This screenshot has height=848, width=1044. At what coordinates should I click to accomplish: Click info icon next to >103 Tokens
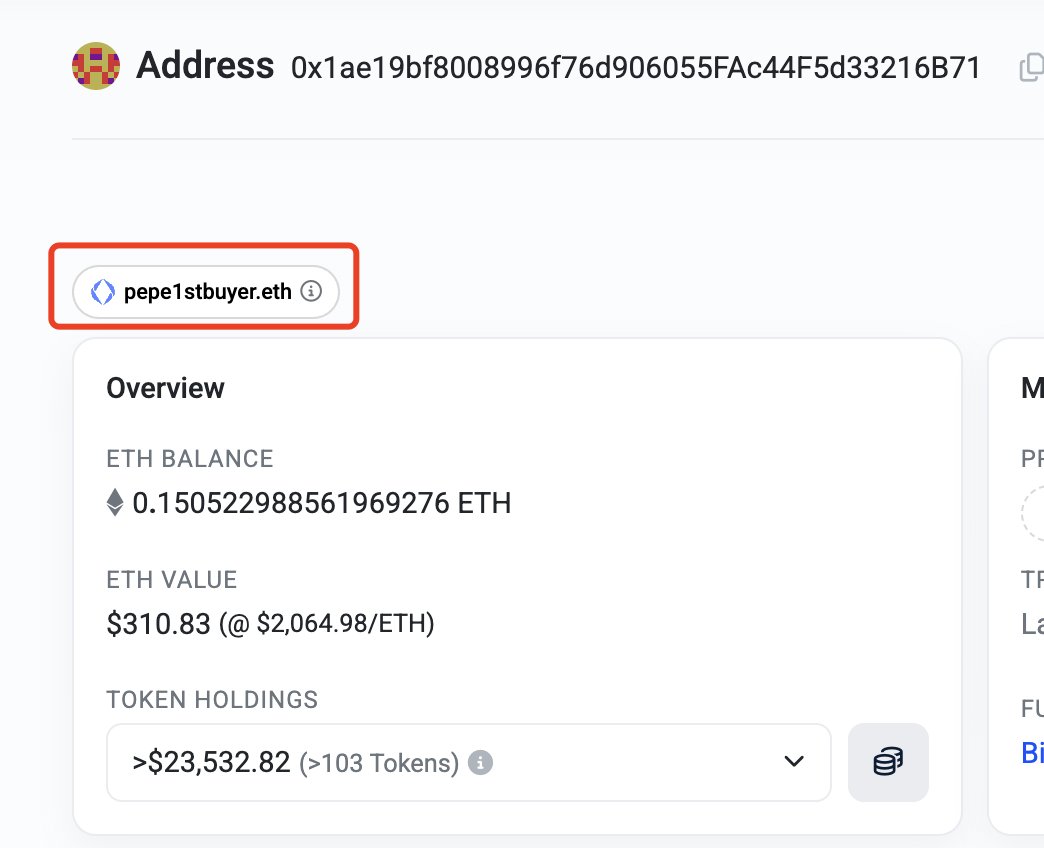[482, 763]
